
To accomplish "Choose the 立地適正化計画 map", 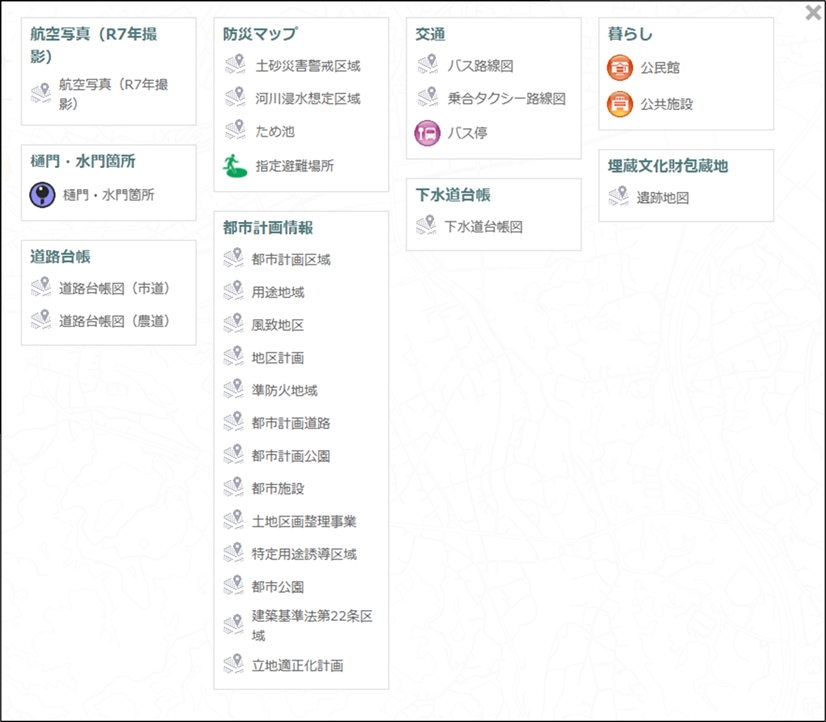I will point(297,665).
